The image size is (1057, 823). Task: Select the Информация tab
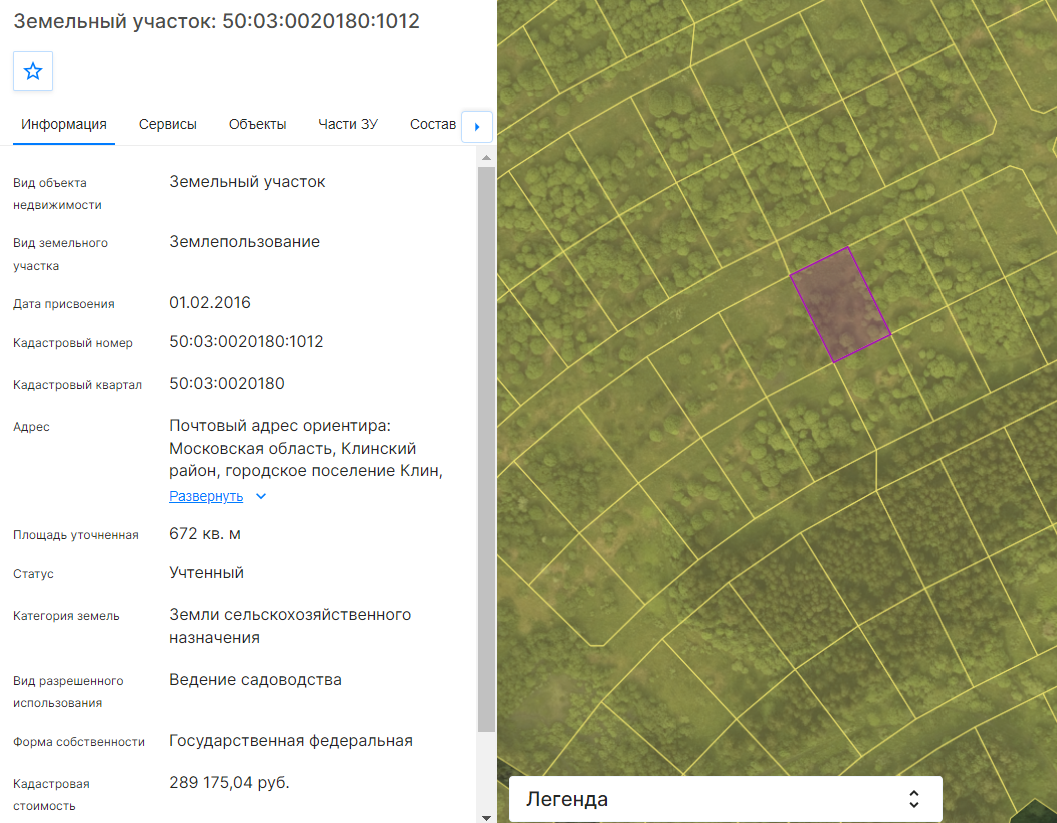64,125
